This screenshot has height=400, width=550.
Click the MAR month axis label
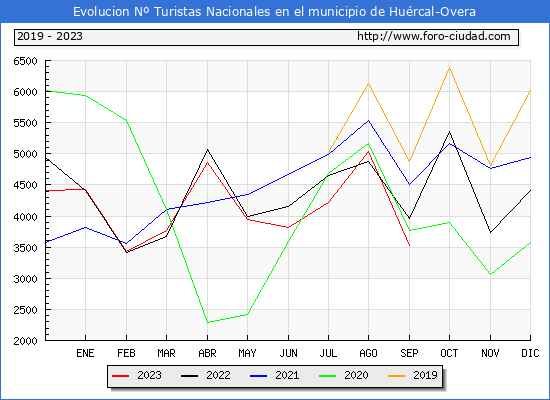tap(166, 353)
